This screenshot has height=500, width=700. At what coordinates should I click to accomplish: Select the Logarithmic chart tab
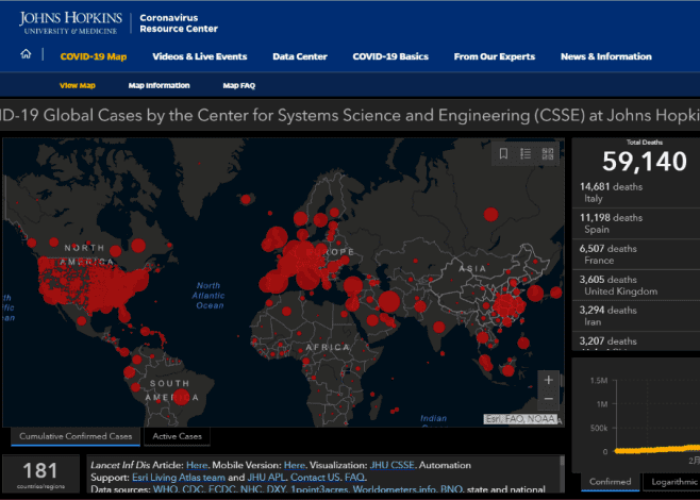pyautogui.click(x=674, y=482)
